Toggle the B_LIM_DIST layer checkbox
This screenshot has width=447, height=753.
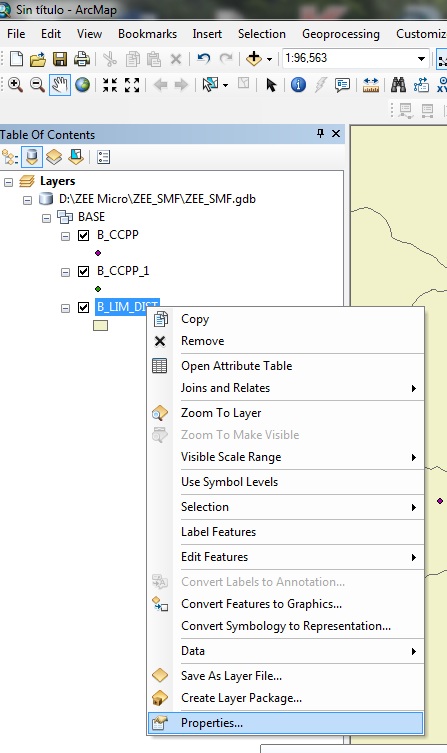pos(84,307)
